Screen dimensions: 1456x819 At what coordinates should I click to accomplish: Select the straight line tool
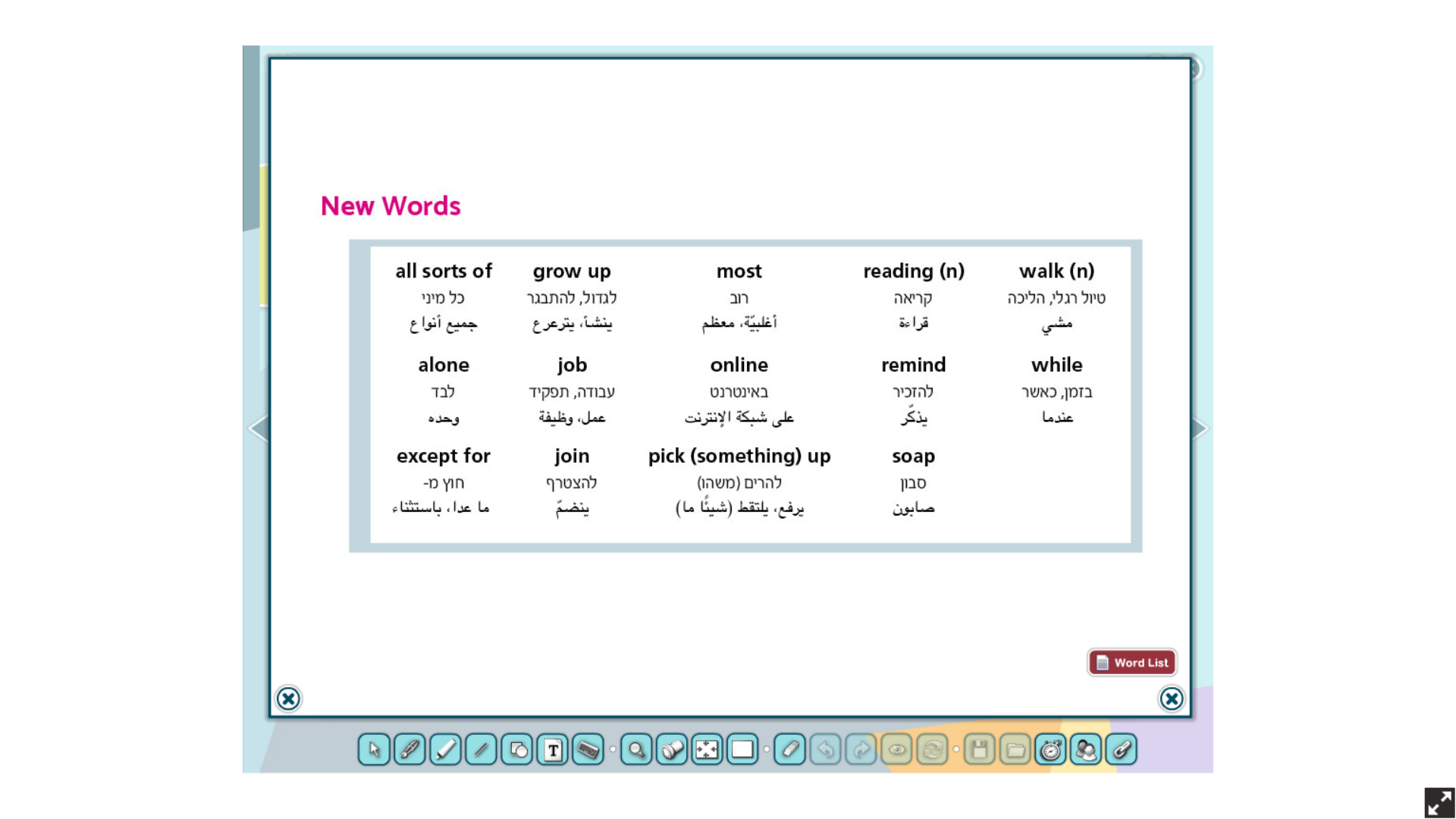click(x=481, y=750)
